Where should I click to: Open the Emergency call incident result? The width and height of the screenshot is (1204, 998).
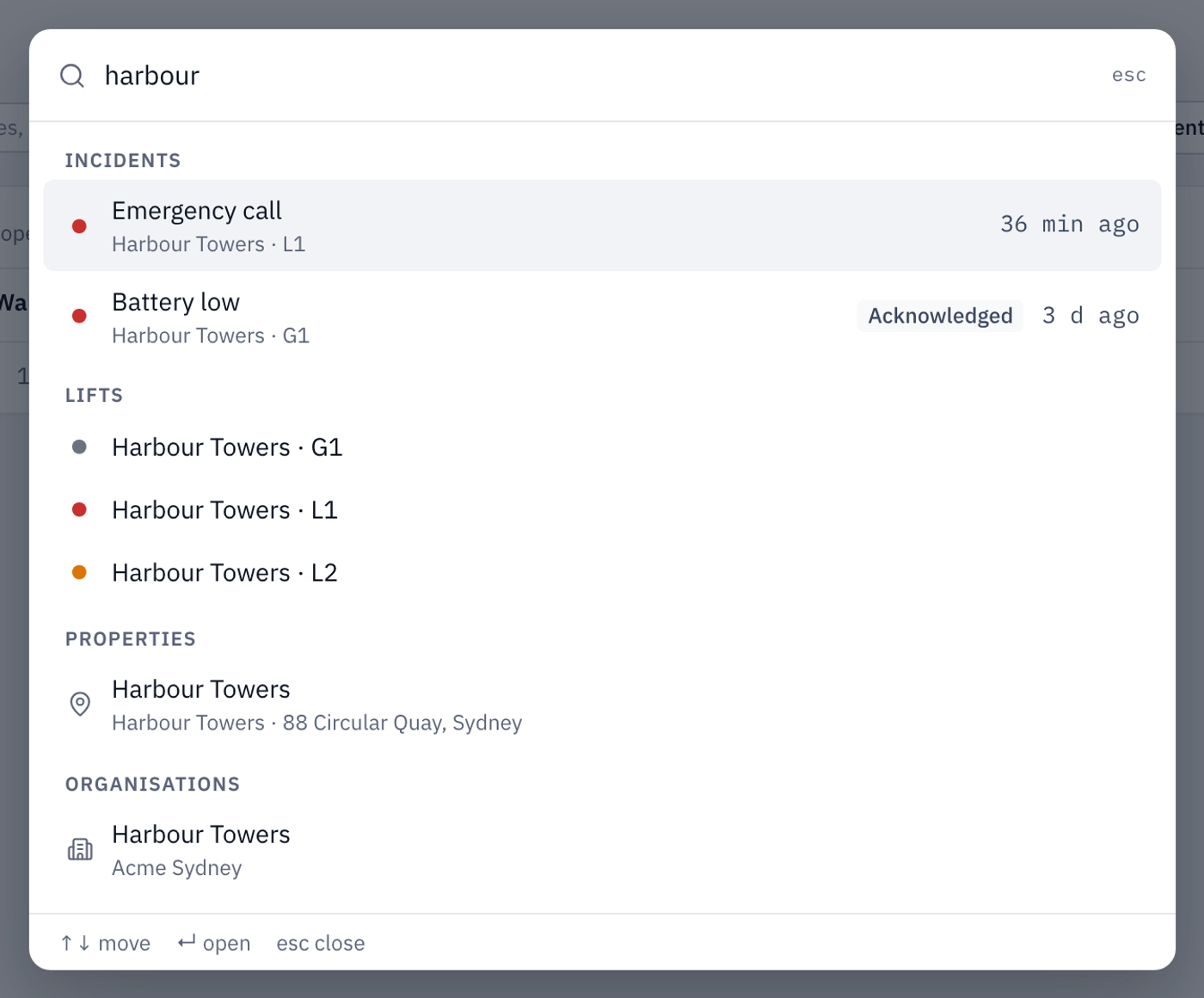pyautogui.click(x=602, y=225)
